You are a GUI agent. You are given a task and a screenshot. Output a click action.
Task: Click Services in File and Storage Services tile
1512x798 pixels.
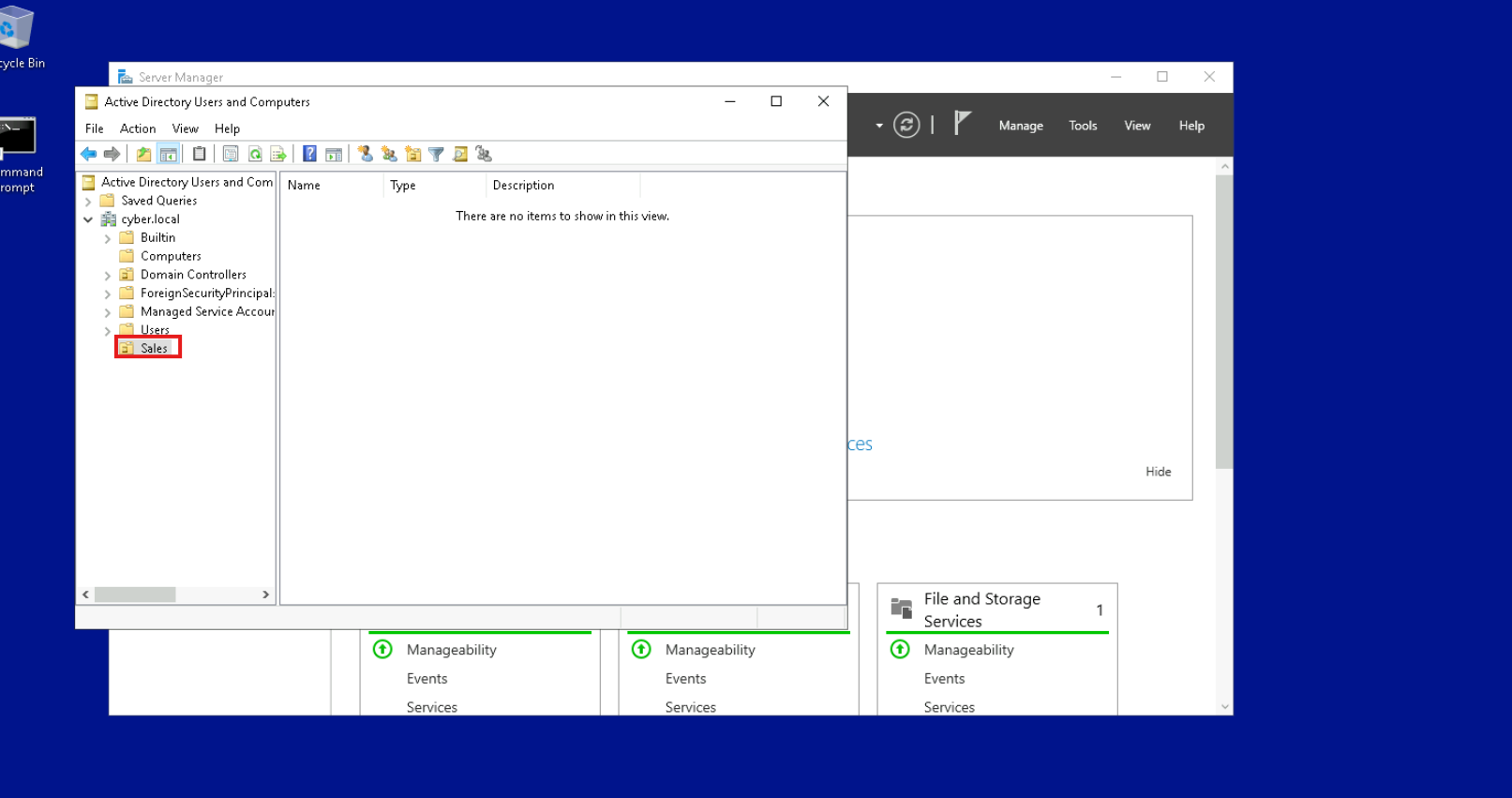[x=949, y=707]
